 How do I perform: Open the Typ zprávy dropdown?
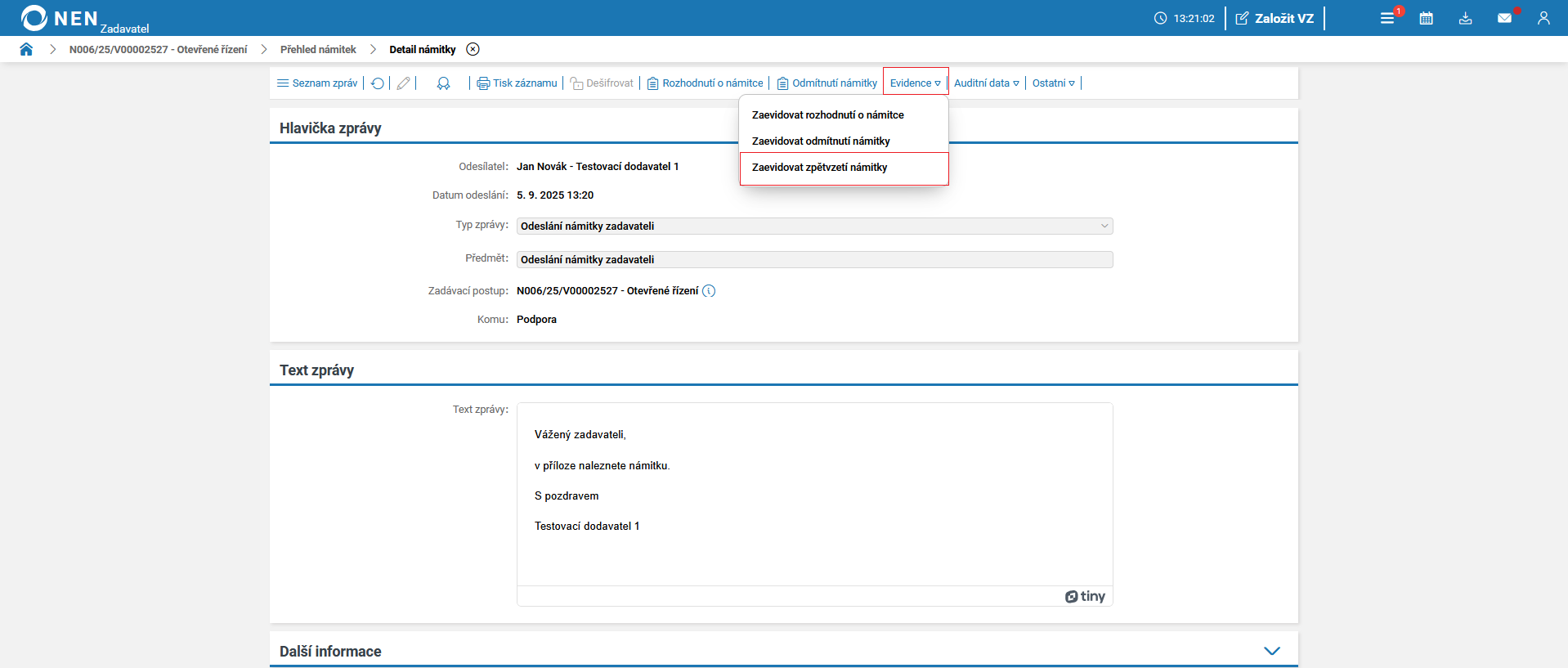(x=814, y=226)
